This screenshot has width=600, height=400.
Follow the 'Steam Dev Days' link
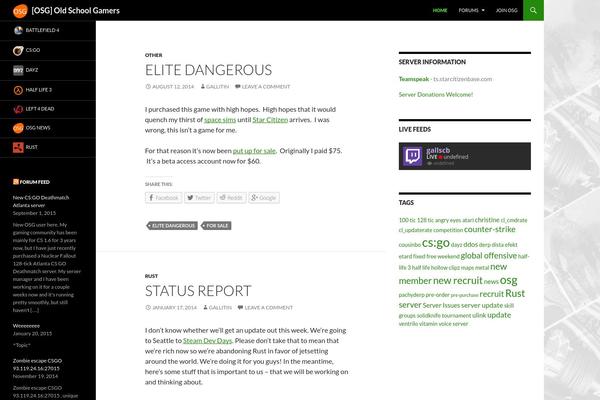(x=207, y=341)
